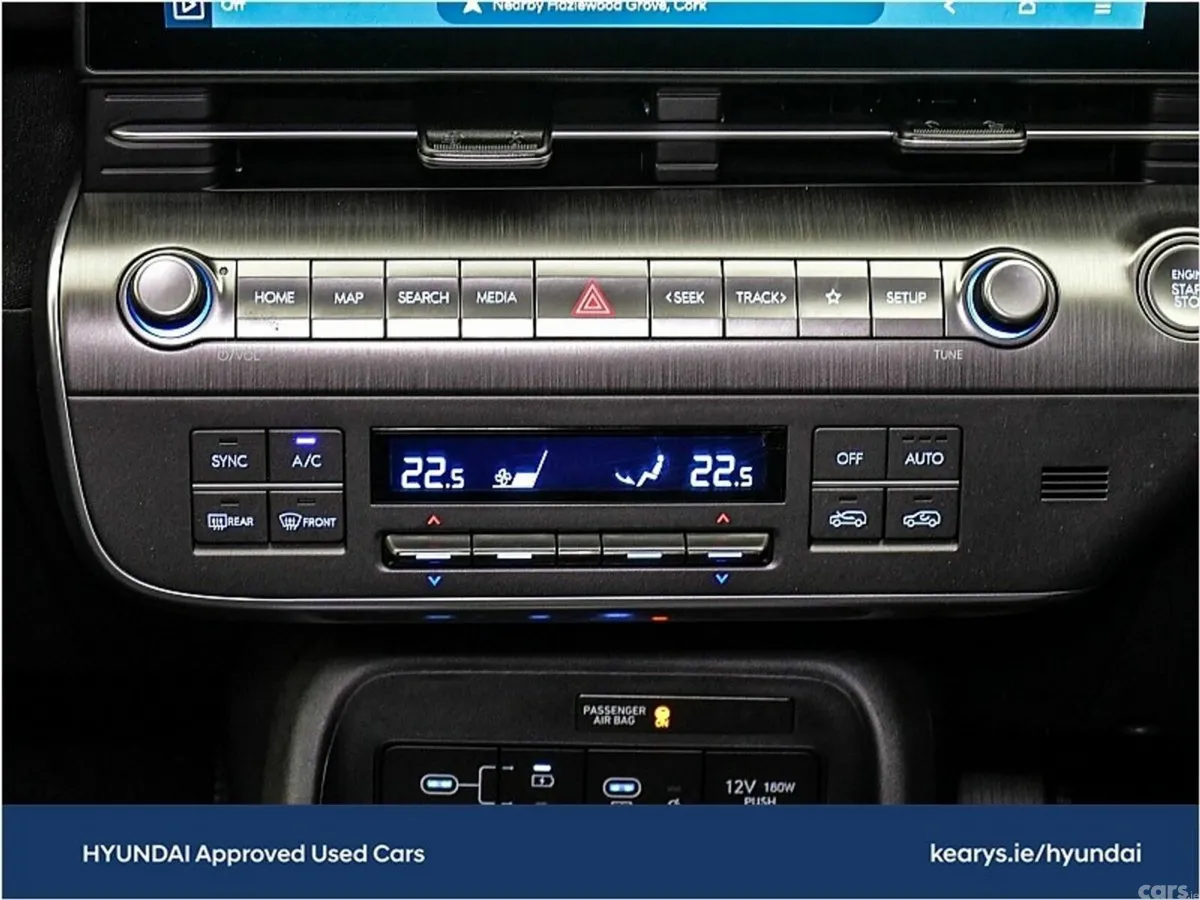Tap the star icon in the navigation bar
Screen dimensions: 1200x900
[473, 8]
